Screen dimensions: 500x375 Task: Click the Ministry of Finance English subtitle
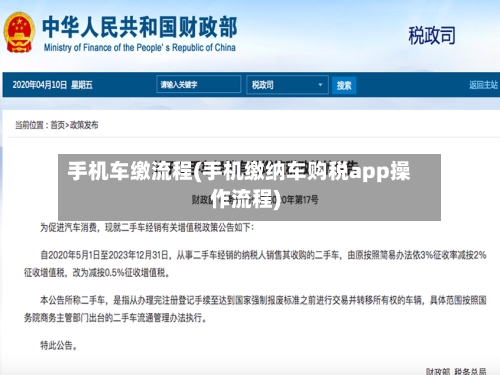pos(140,48)
